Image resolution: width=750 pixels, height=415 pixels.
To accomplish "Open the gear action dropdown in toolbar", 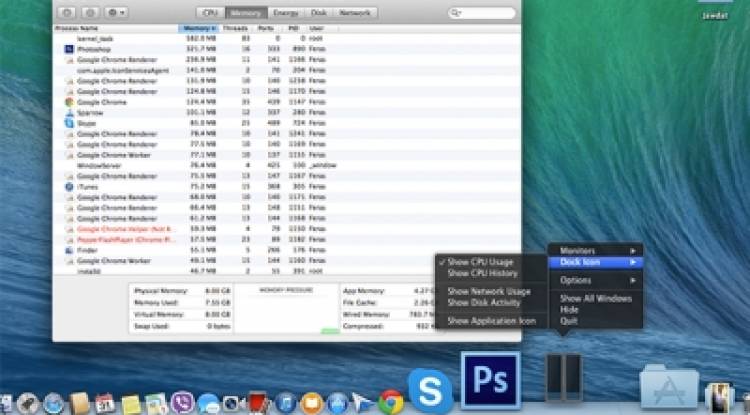I will pos(116,13).
